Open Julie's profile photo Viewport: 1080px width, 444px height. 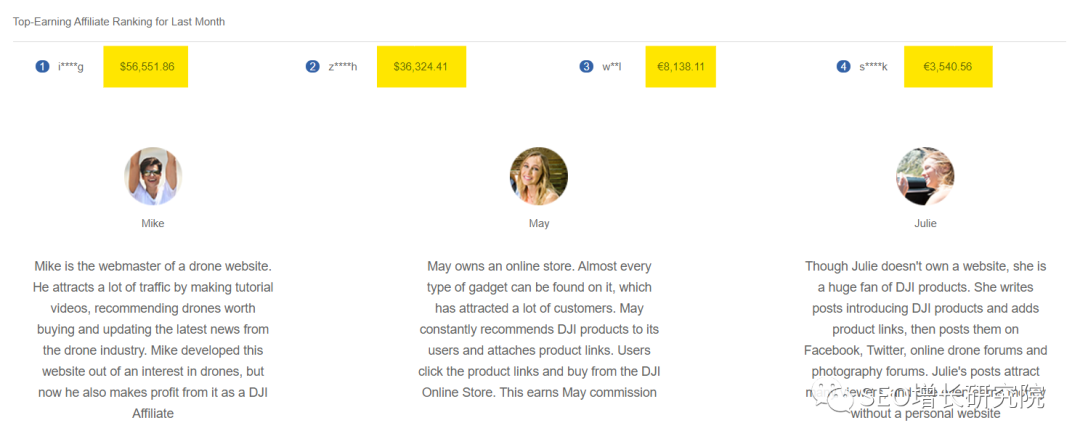point(925,176)
